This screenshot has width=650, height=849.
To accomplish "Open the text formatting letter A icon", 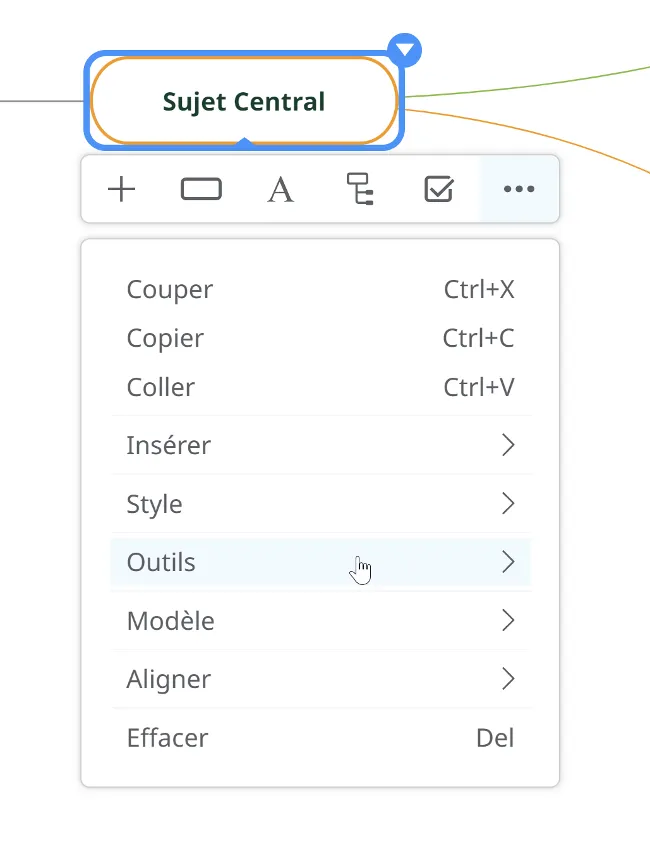I will coord(281,190).
